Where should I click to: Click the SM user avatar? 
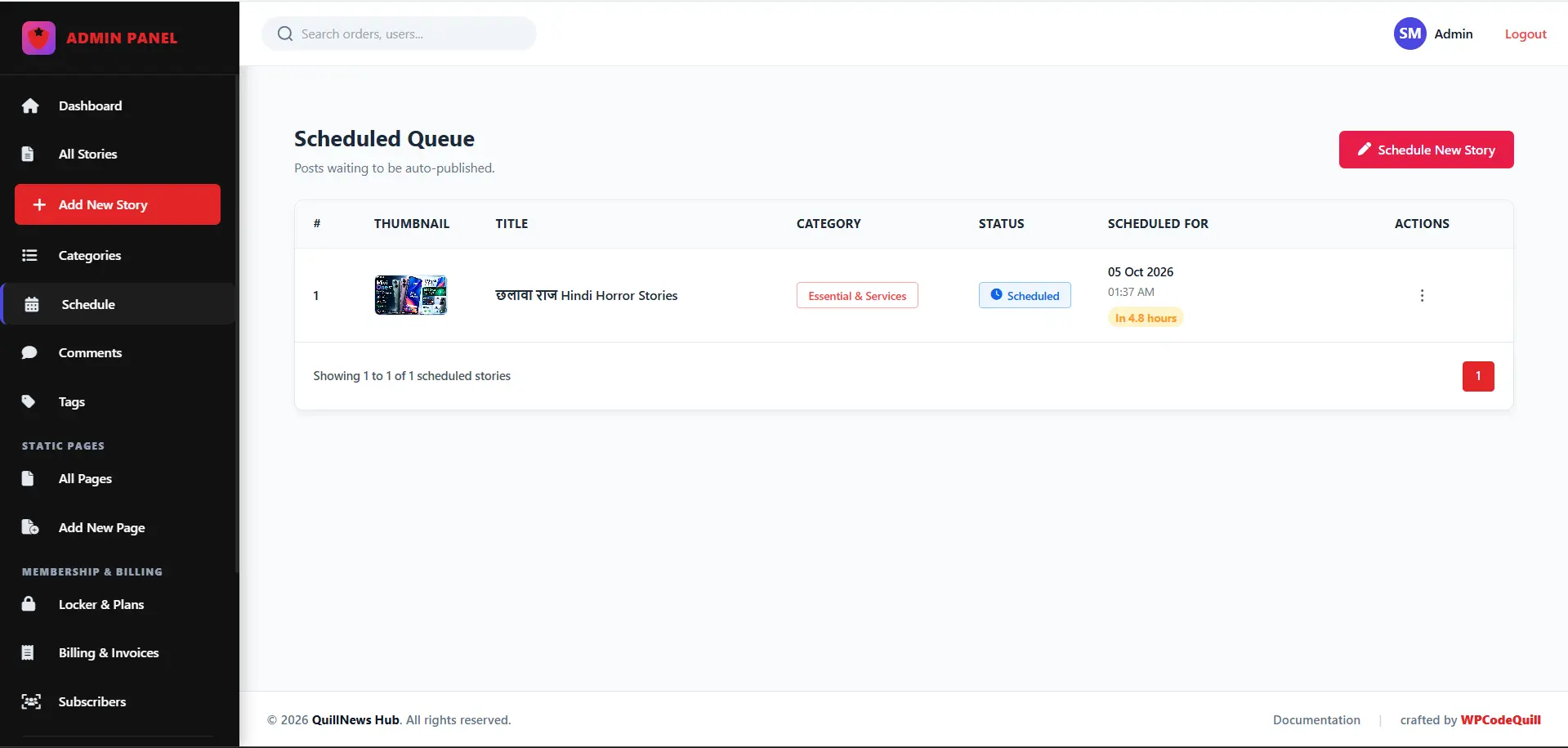pyautogui.click(x=1409, y=34)
